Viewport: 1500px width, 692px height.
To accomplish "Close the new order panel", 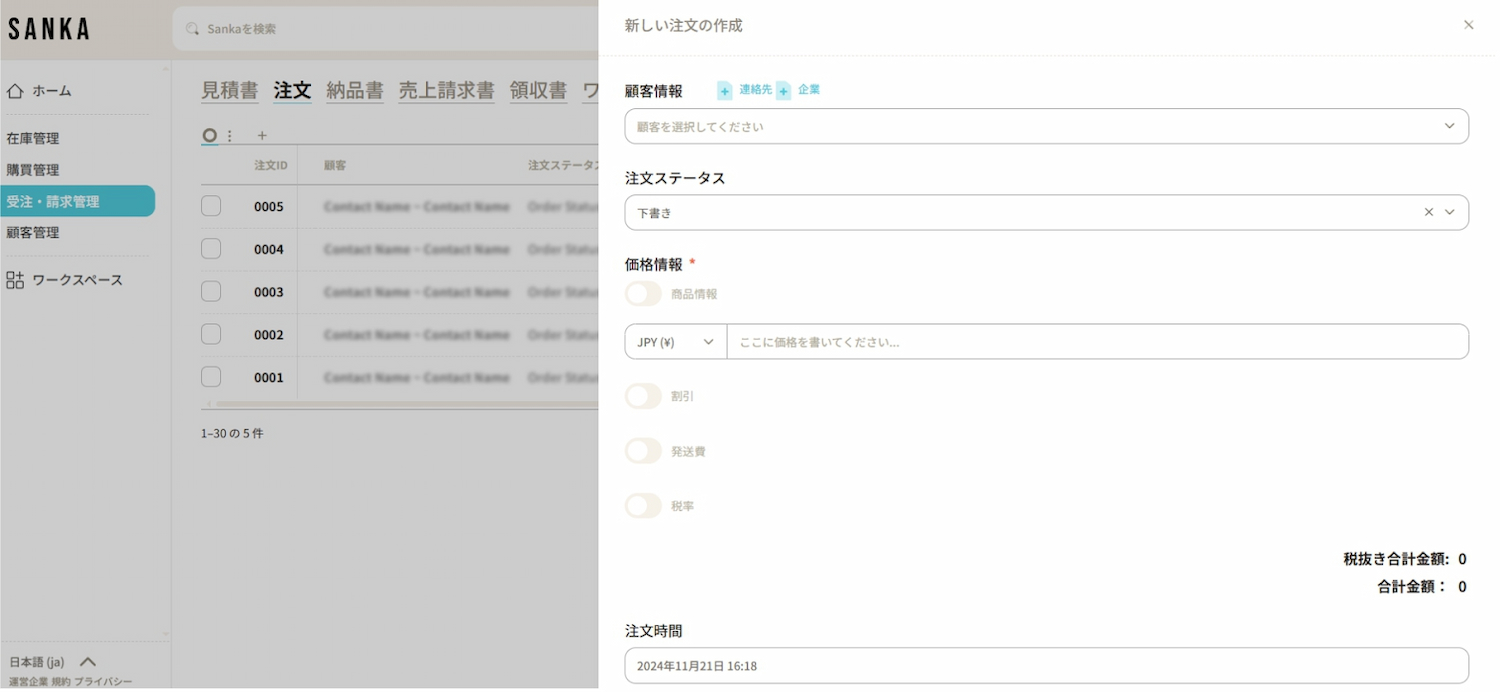I will click(1468, 25).
